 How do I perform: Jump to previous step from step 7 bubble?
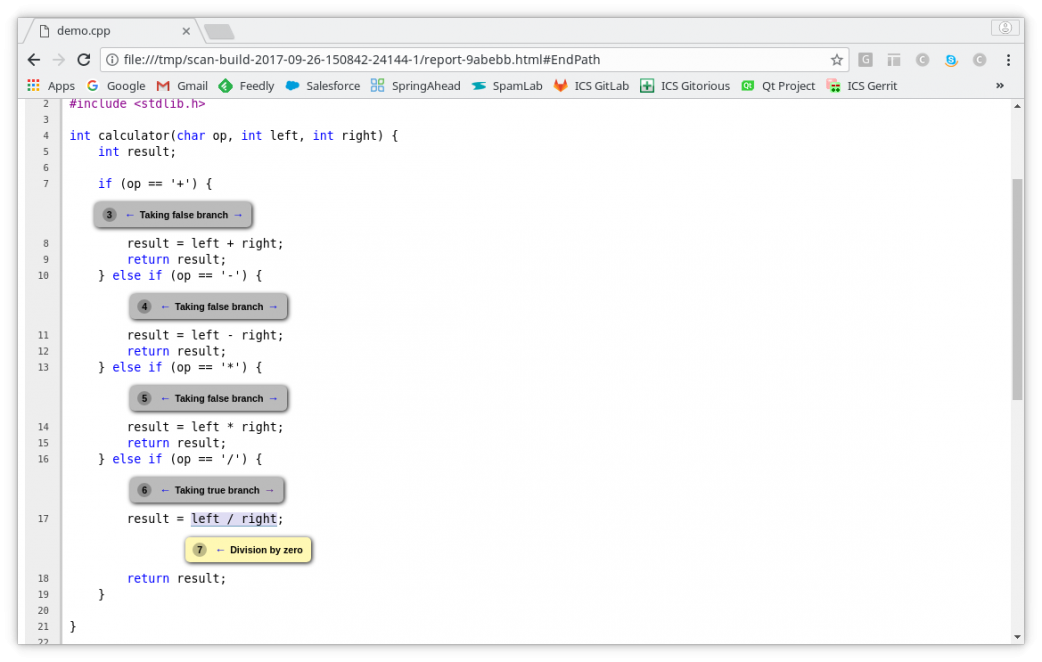[220, 550]
